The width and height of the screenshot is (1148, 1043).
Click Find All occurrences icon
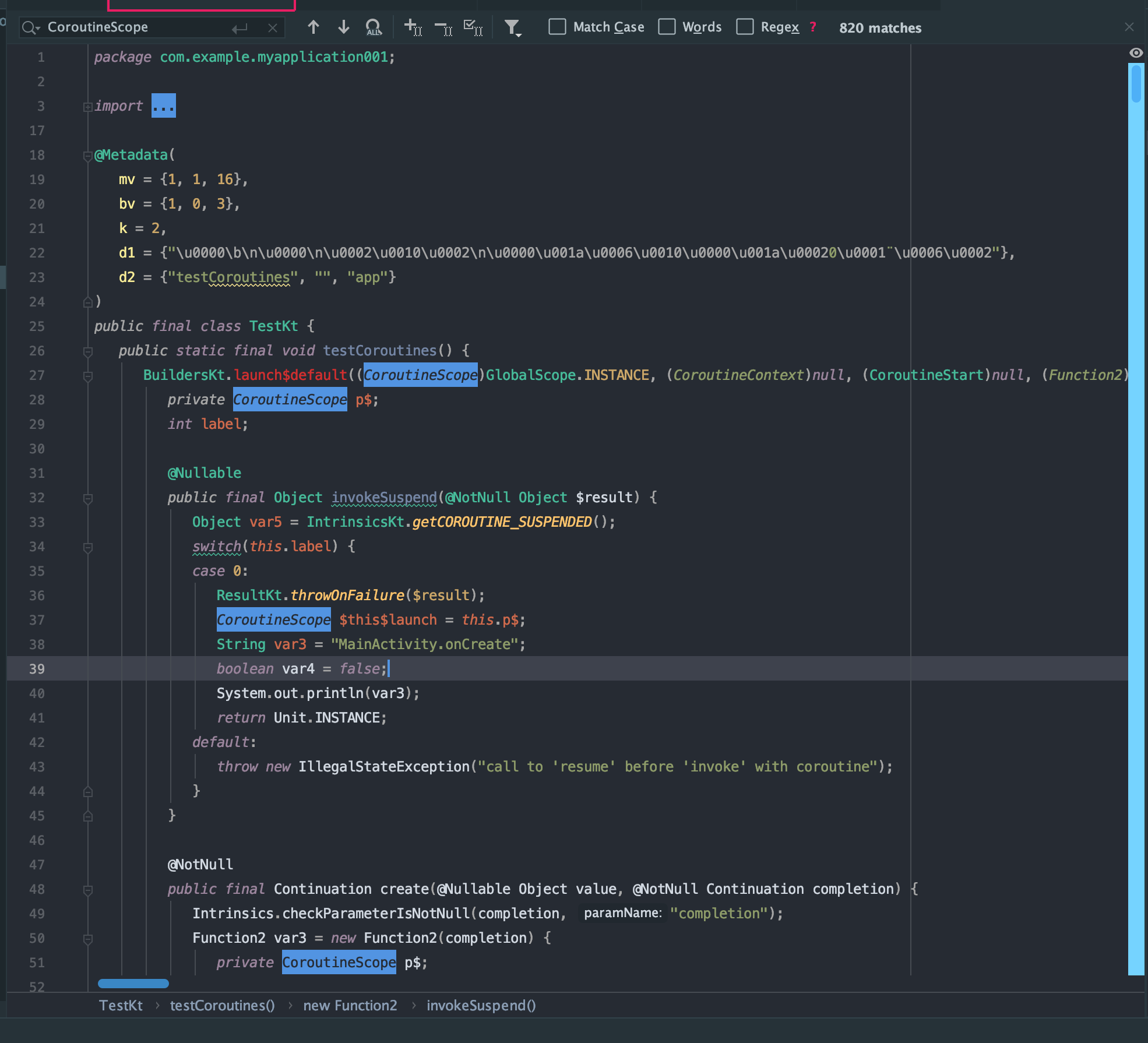[374, 27]
